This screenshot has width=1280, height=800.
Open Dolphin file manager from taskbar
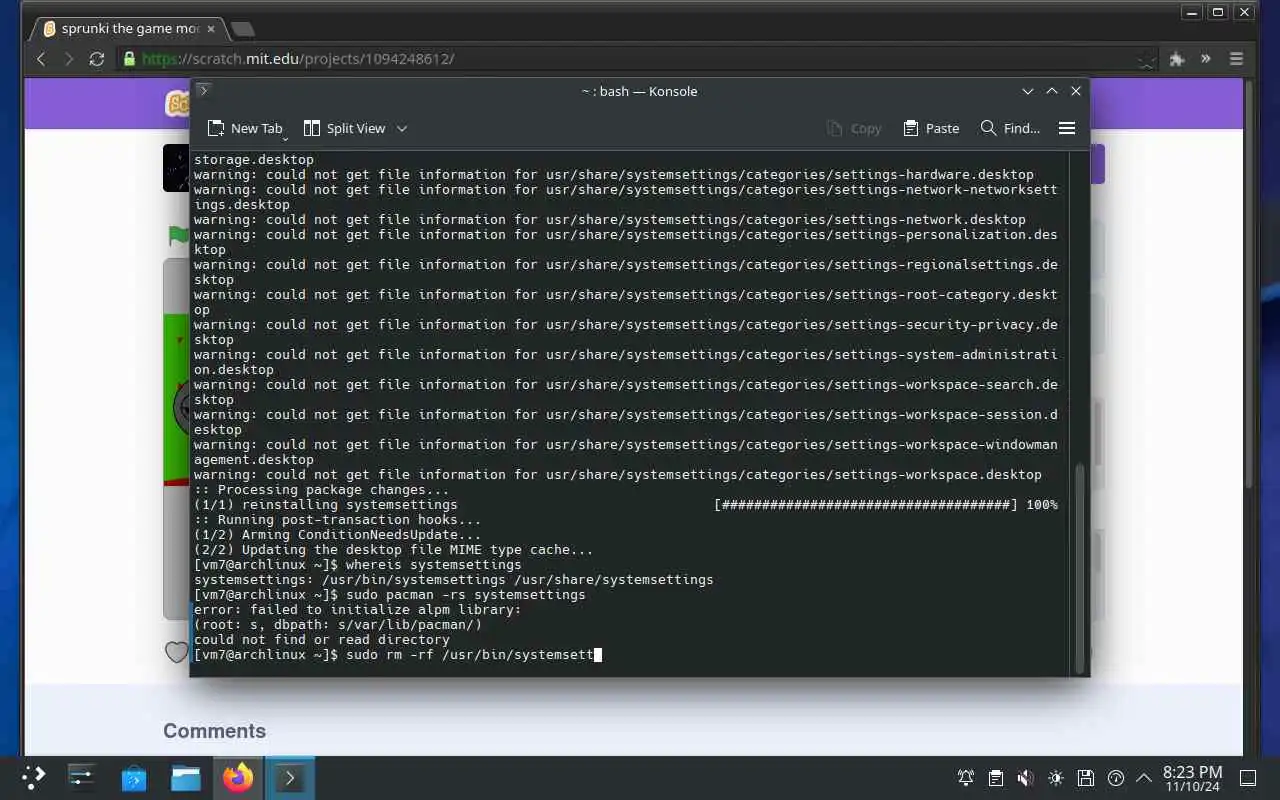(186, 777)
